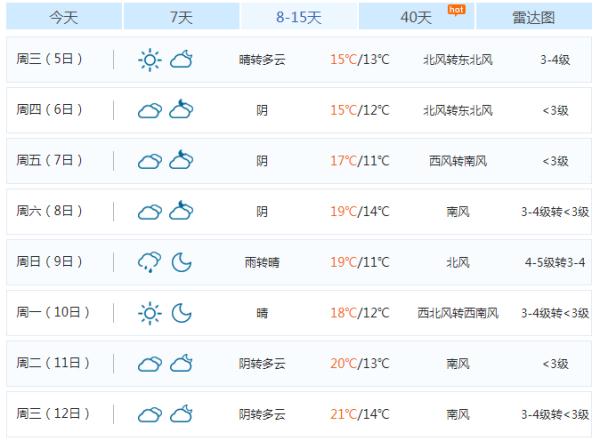Click the rain cloud icon for 周日 (9日)
Image resolution: width=600 pixels, height=441 pixels.
tap(150, 262)
